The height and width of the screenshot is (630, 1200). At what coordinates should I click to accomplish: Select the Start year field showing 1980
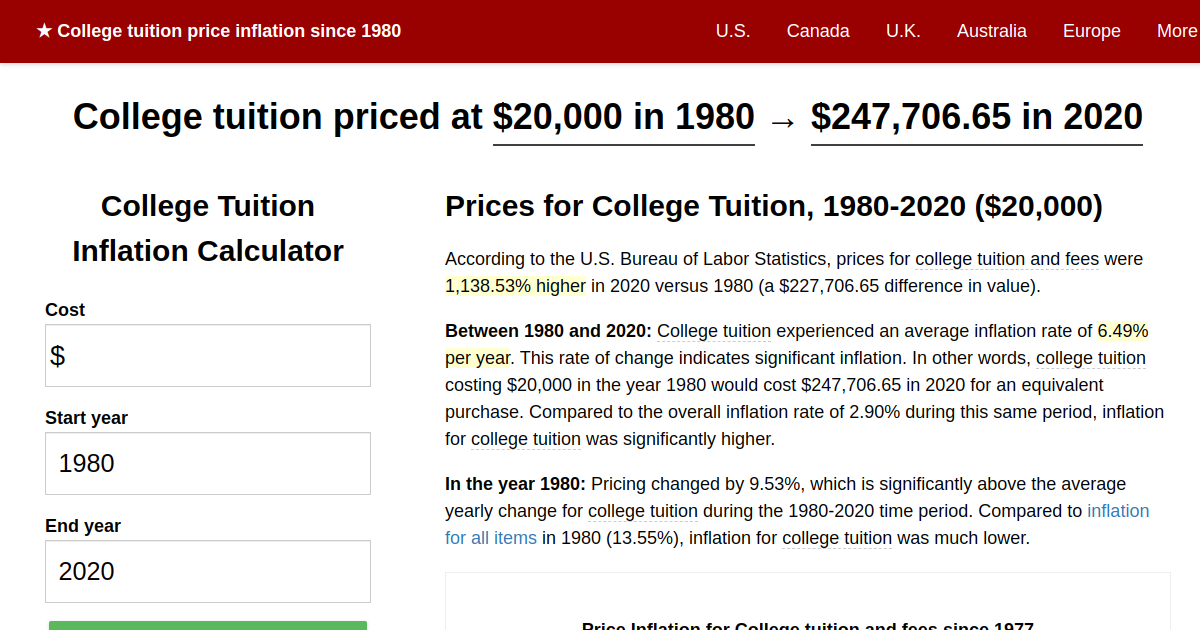click(207, 463)
